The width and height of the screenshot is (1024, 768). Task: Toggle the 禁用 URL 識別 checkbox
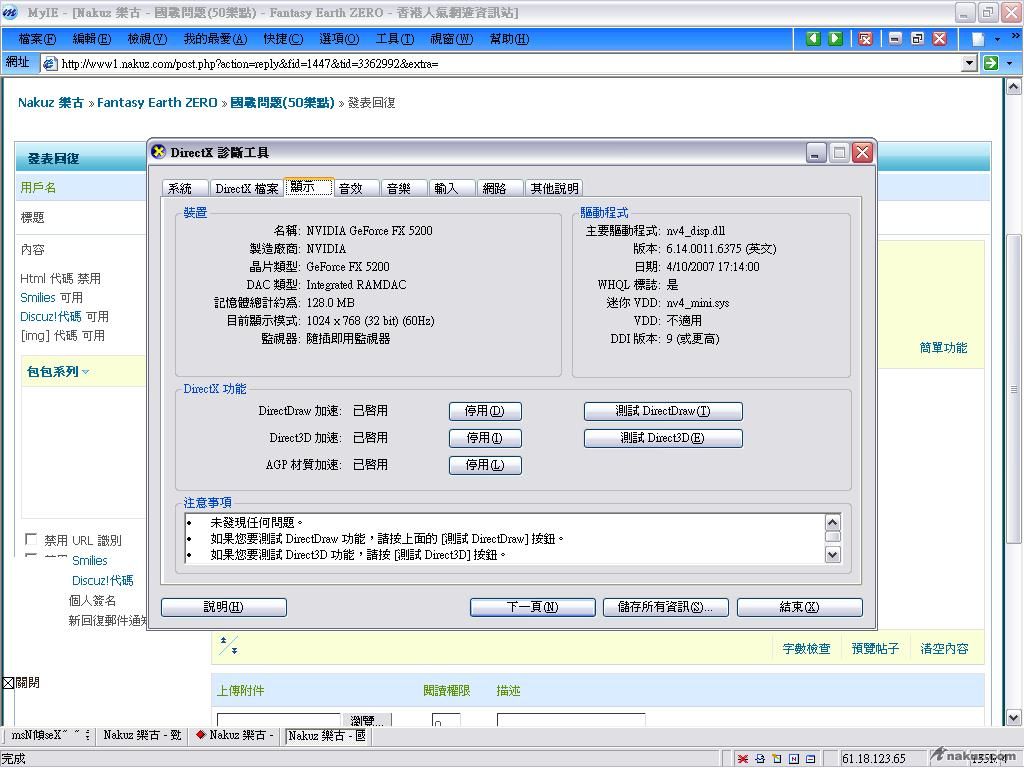click(31, 540)
